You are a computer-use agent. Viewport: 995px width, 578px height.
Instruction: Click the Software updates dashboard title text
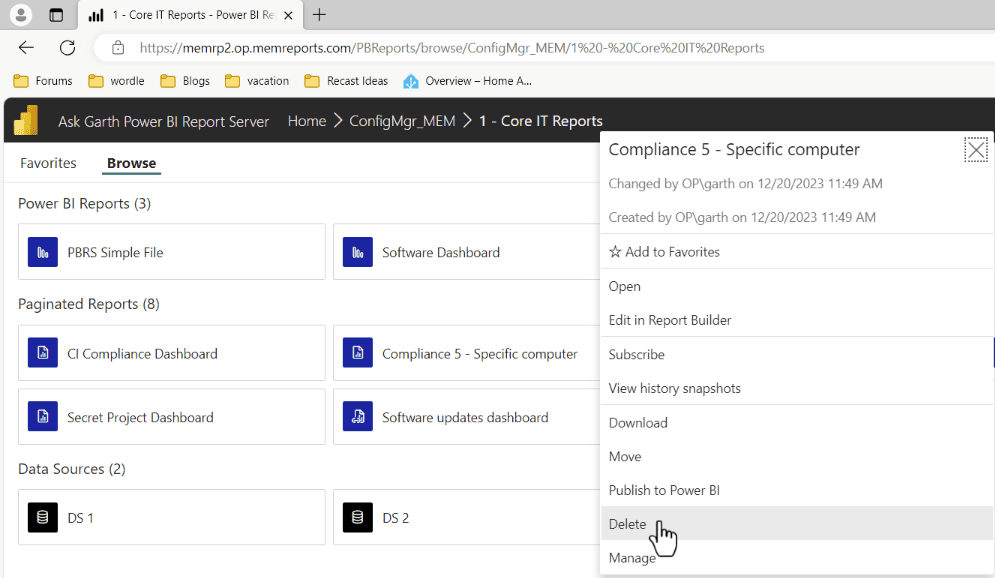[x=465, y=417]
